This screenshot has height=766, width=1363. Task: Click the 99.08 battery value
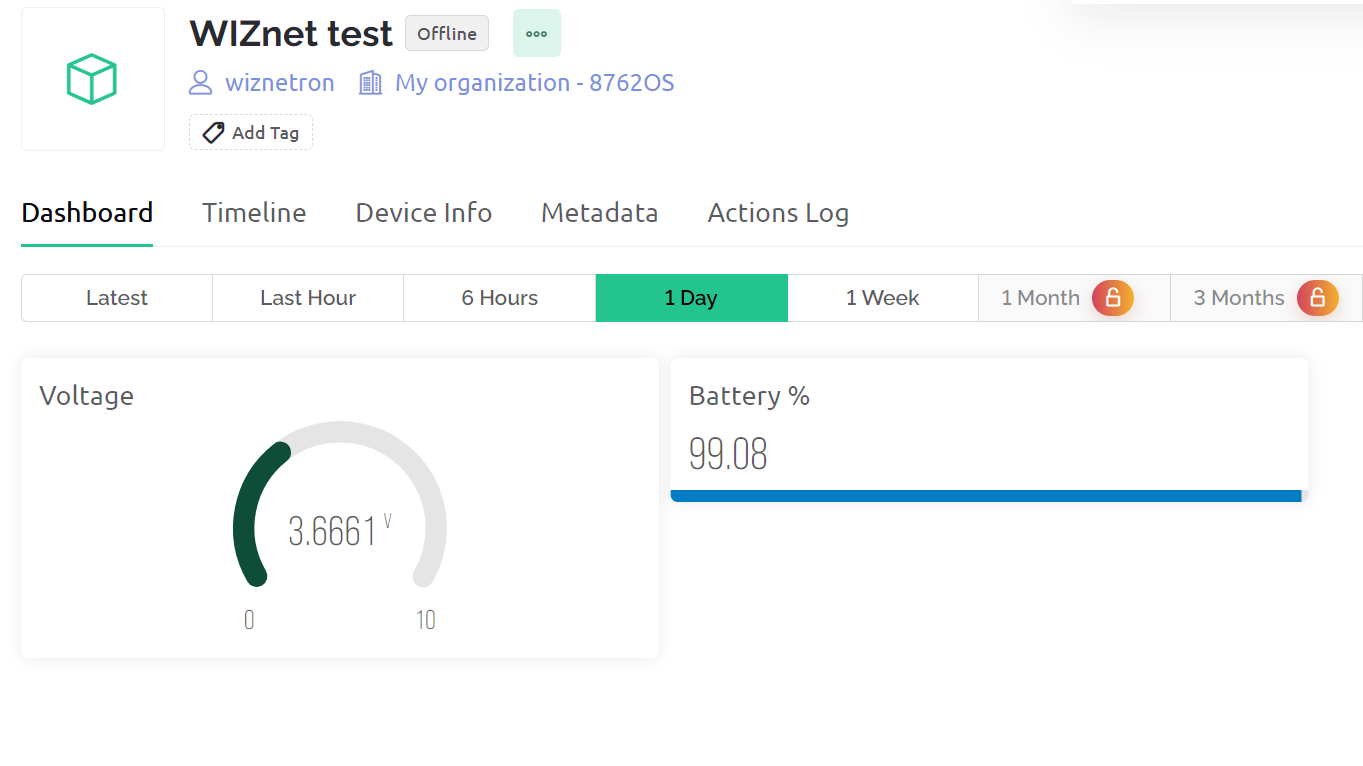click(x=728, y=454)
